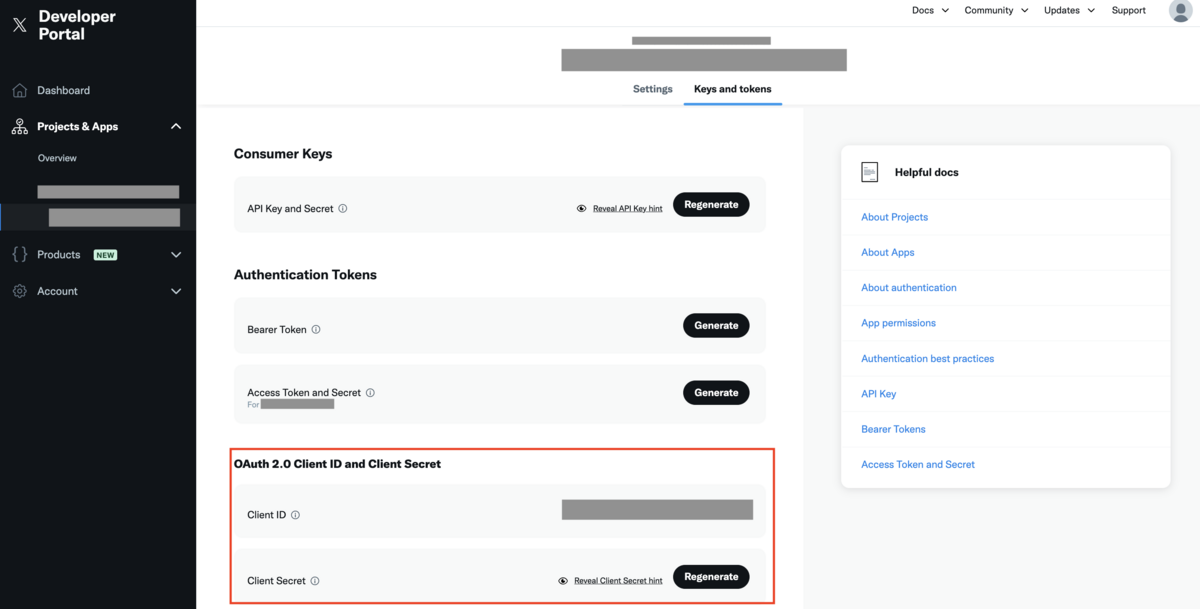Click the Helpful docs document icon
Screen dimensions: 1200x609
[870, 172]
